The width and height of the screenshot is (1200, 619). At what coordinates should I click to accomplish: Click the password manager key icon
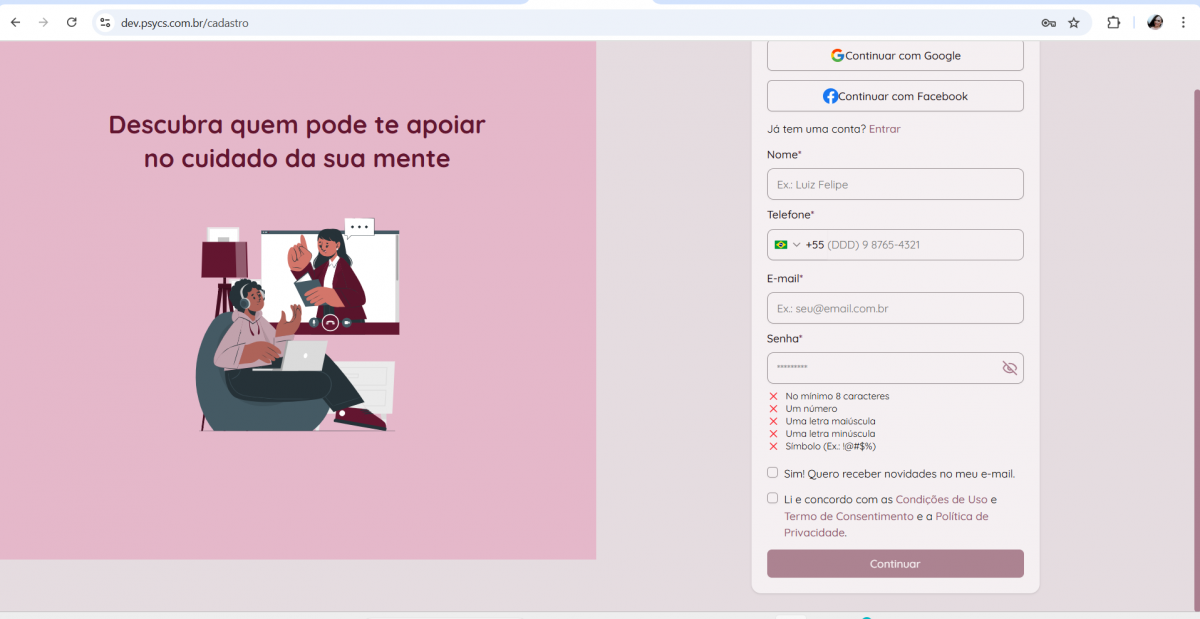tap(1048, 23)
